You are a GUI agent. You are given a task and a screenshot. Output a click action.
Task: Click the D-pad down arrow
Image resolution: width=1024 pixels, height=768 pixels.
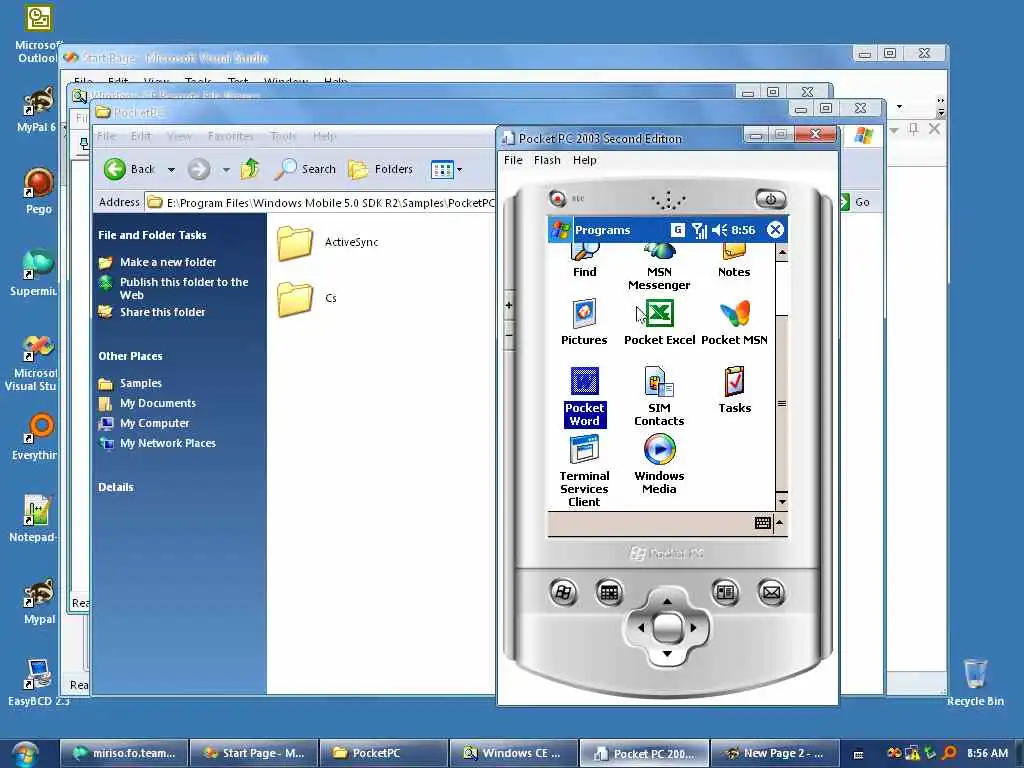coord(667,654)
